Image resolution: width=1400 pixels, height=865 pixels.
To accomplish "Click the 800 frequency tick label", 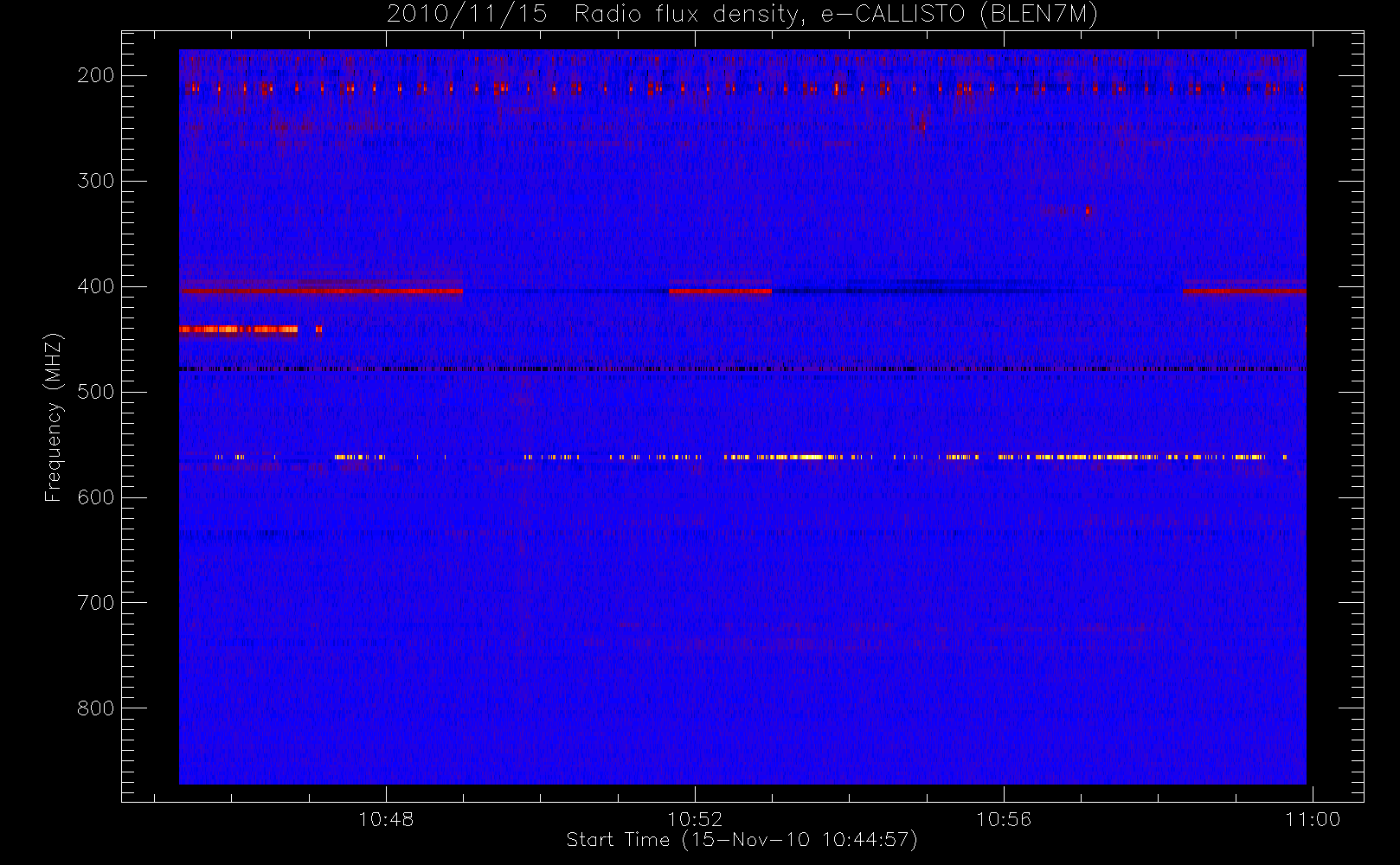I will pyautogui.click(x=96, y=708).
